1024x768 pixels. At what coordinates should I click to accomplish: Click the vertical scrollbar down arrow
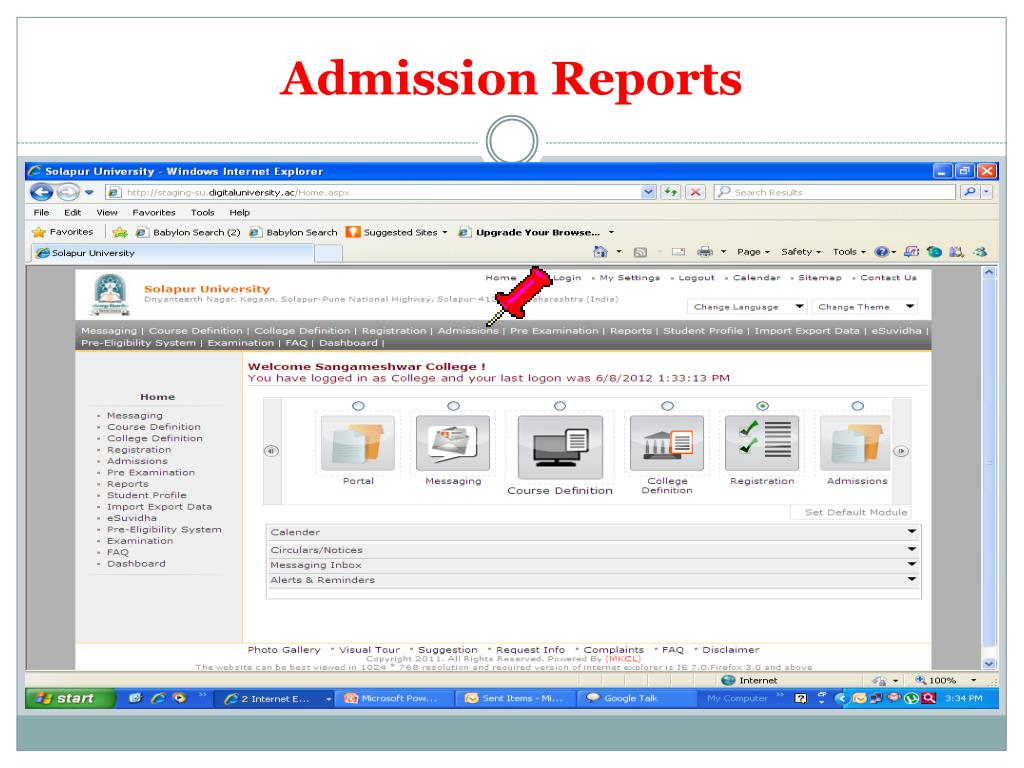click(x=989, y=664)
